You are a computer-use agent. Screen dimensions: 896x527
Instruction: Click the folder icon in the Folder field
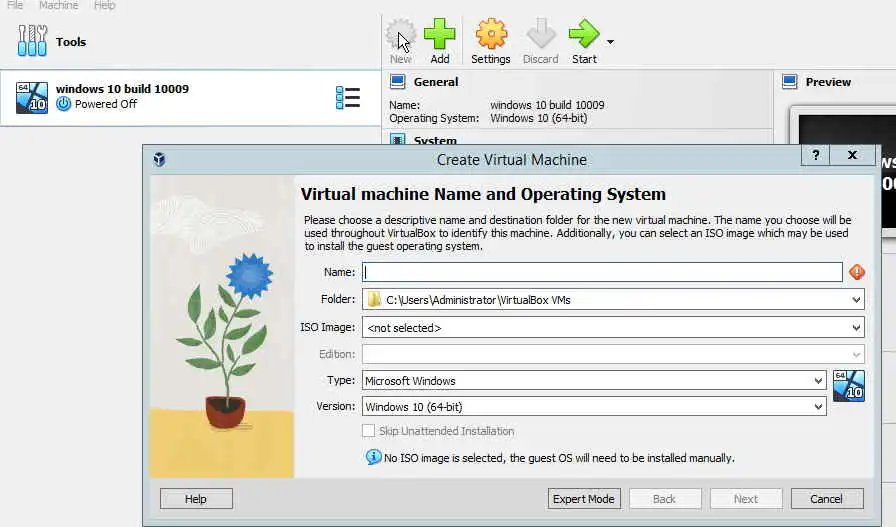[374, 300]
